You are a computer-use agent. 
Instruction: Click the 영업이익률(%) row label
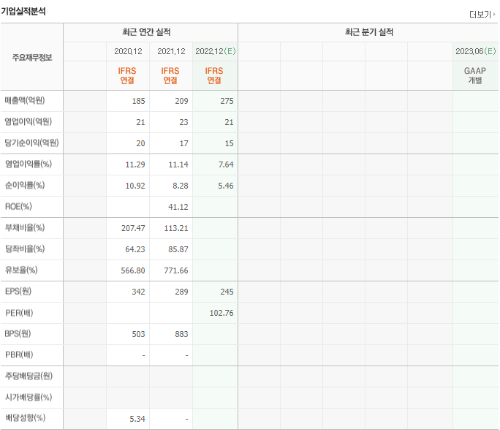point(28,164)
